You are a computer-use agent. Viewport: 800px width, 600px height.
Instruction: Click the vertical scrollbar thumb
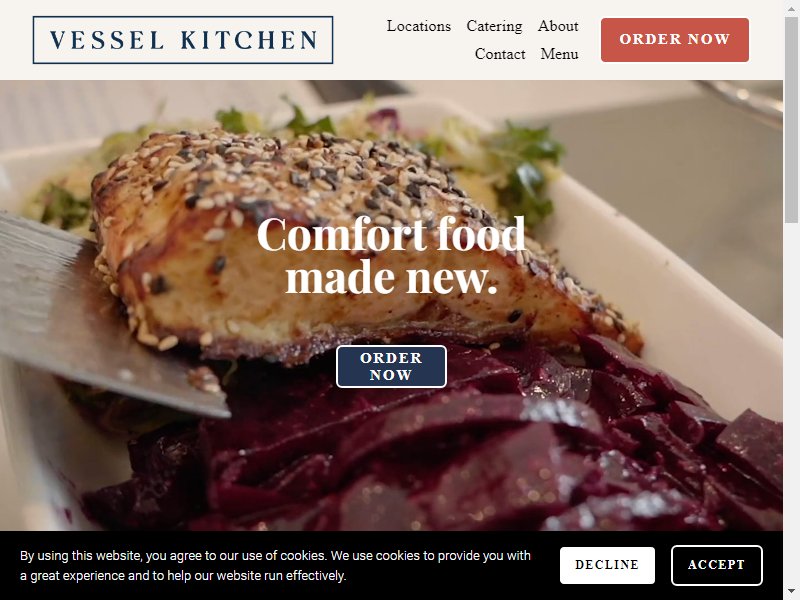point(791,120)
